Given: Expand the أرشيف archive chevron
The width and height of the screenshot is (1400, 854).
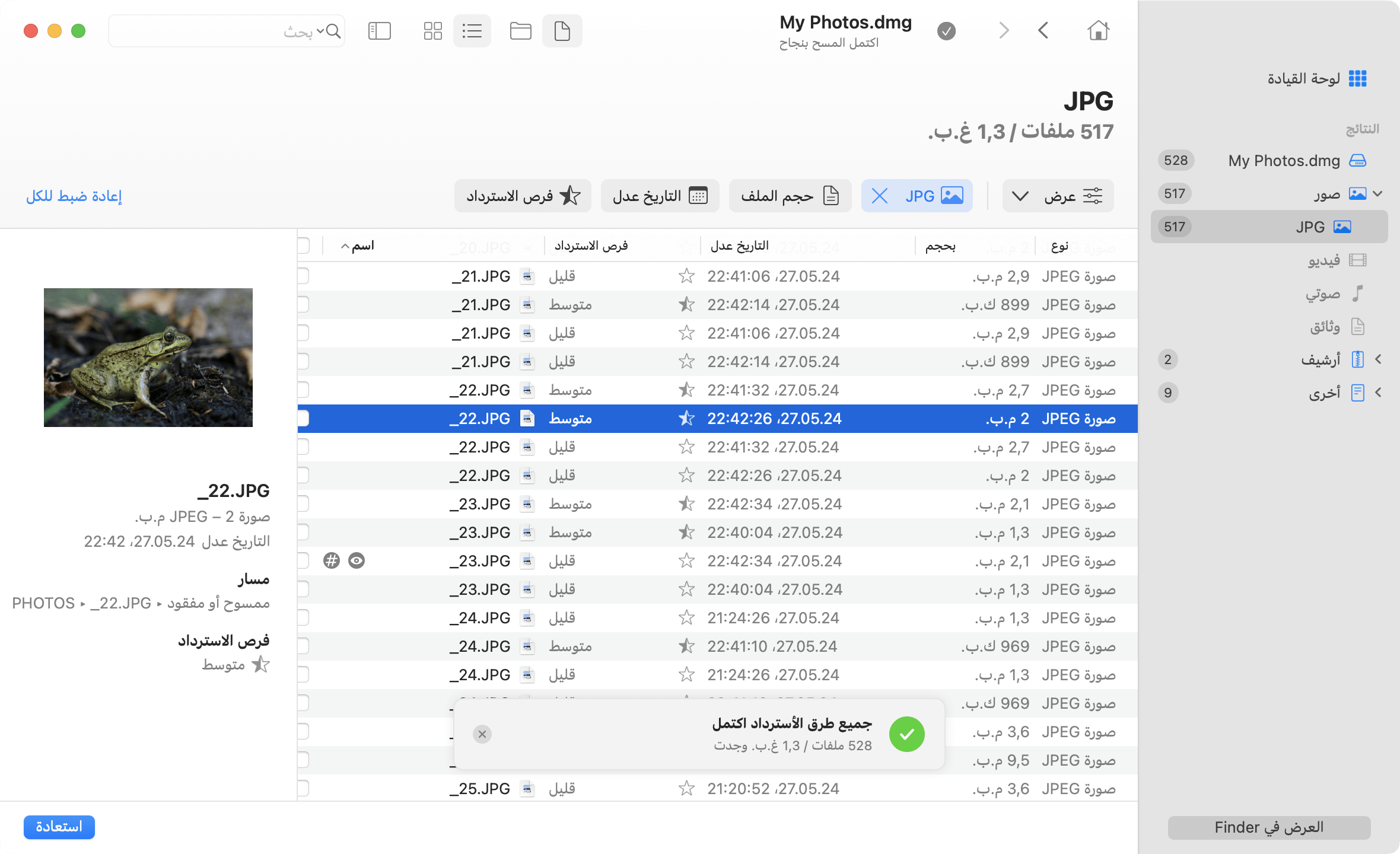Looking at the screenshot, I should point(1378,359).
